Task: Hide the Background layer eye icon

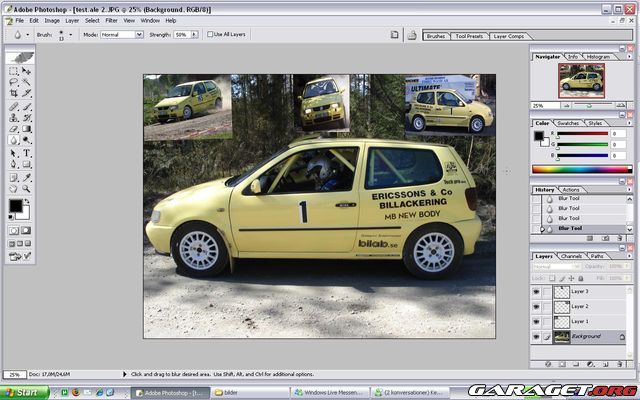Action: click(x=536, y=337)
